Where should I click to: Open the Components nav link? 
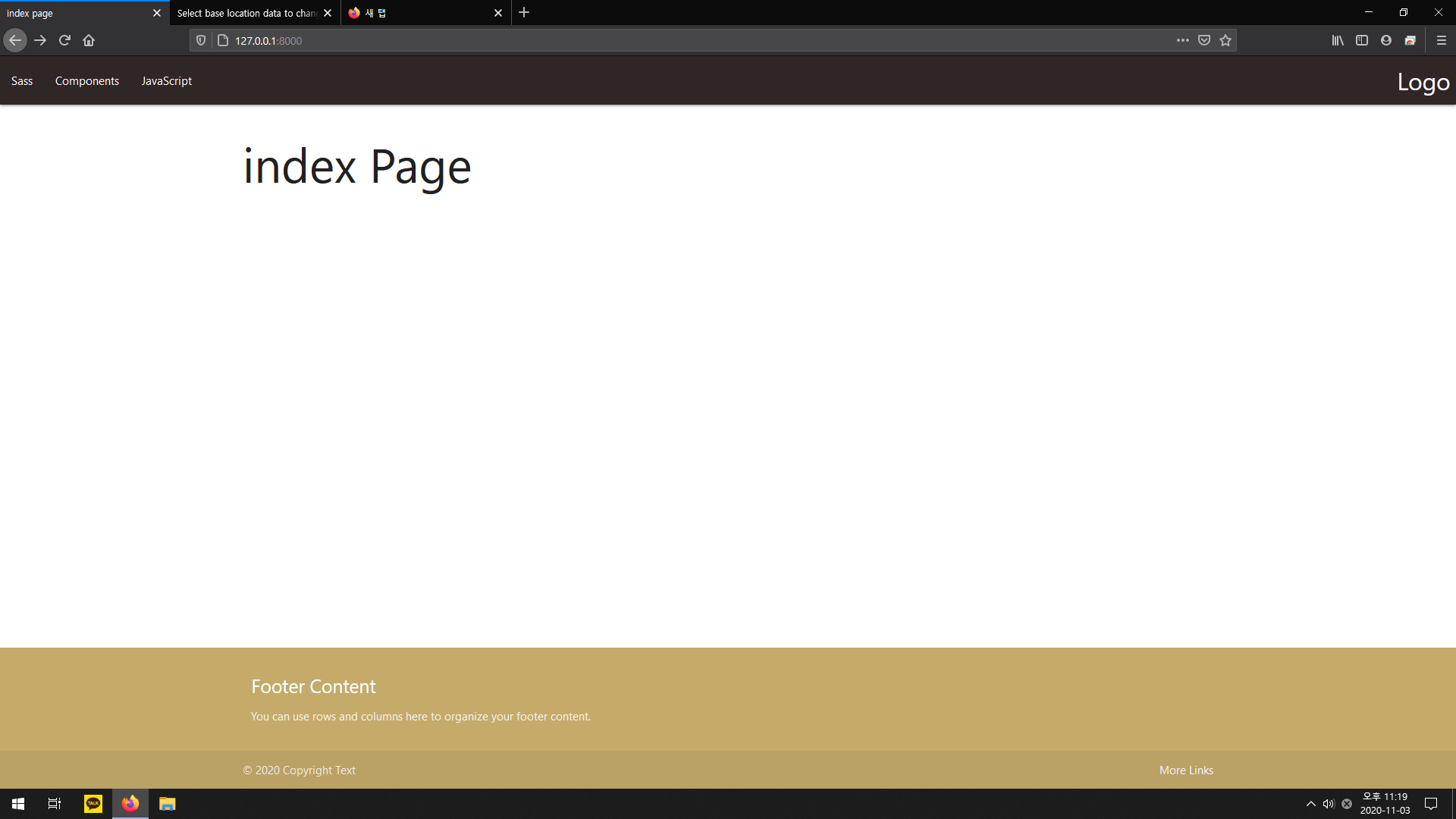coord(87,81)
